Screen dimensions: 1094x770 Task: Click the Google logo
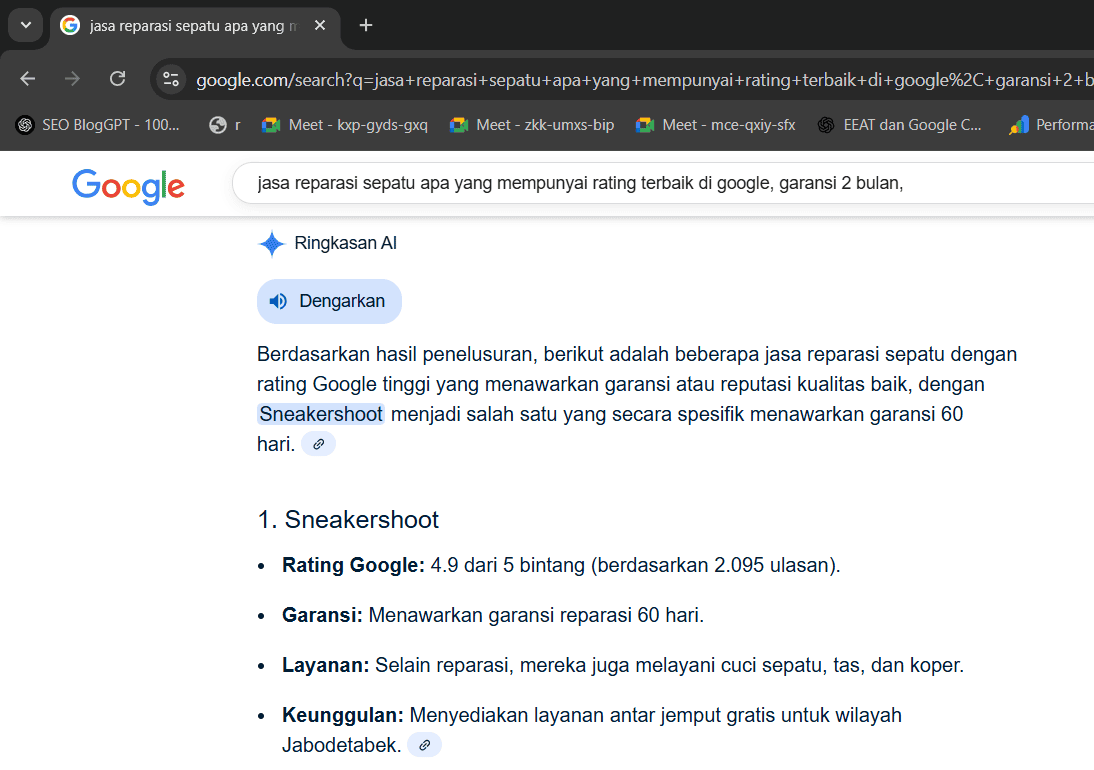tap(128, 186)
